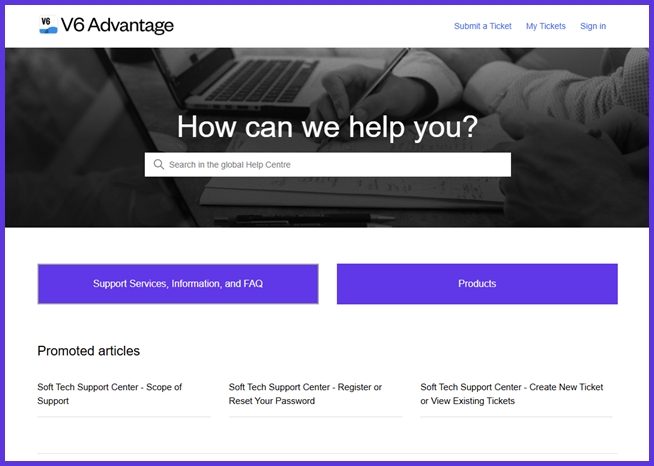Open Create New Ticket or View Existing Tickets article

pyautogui.click(x=511, y=393)
